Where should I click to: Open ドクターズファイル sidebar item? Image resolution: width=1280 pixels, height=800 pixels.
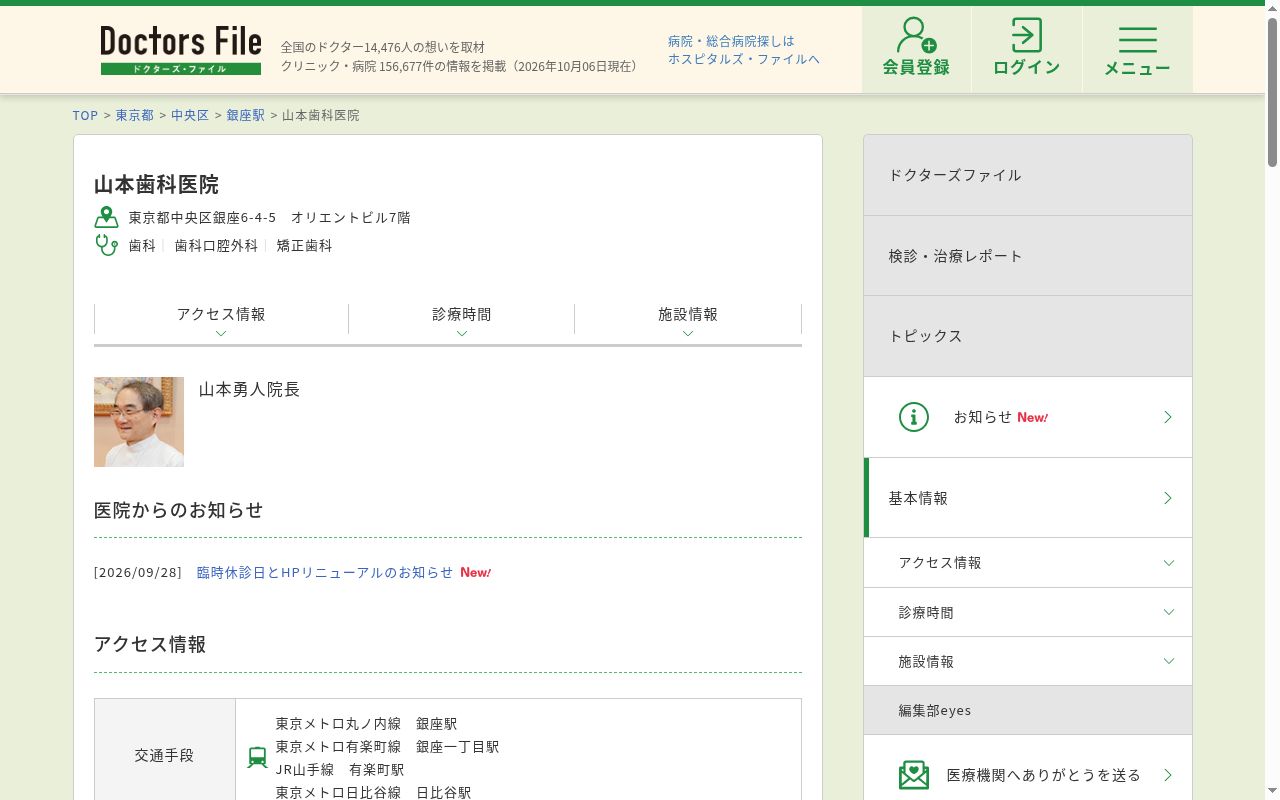pyautogui.click(x=1028, y=175)
